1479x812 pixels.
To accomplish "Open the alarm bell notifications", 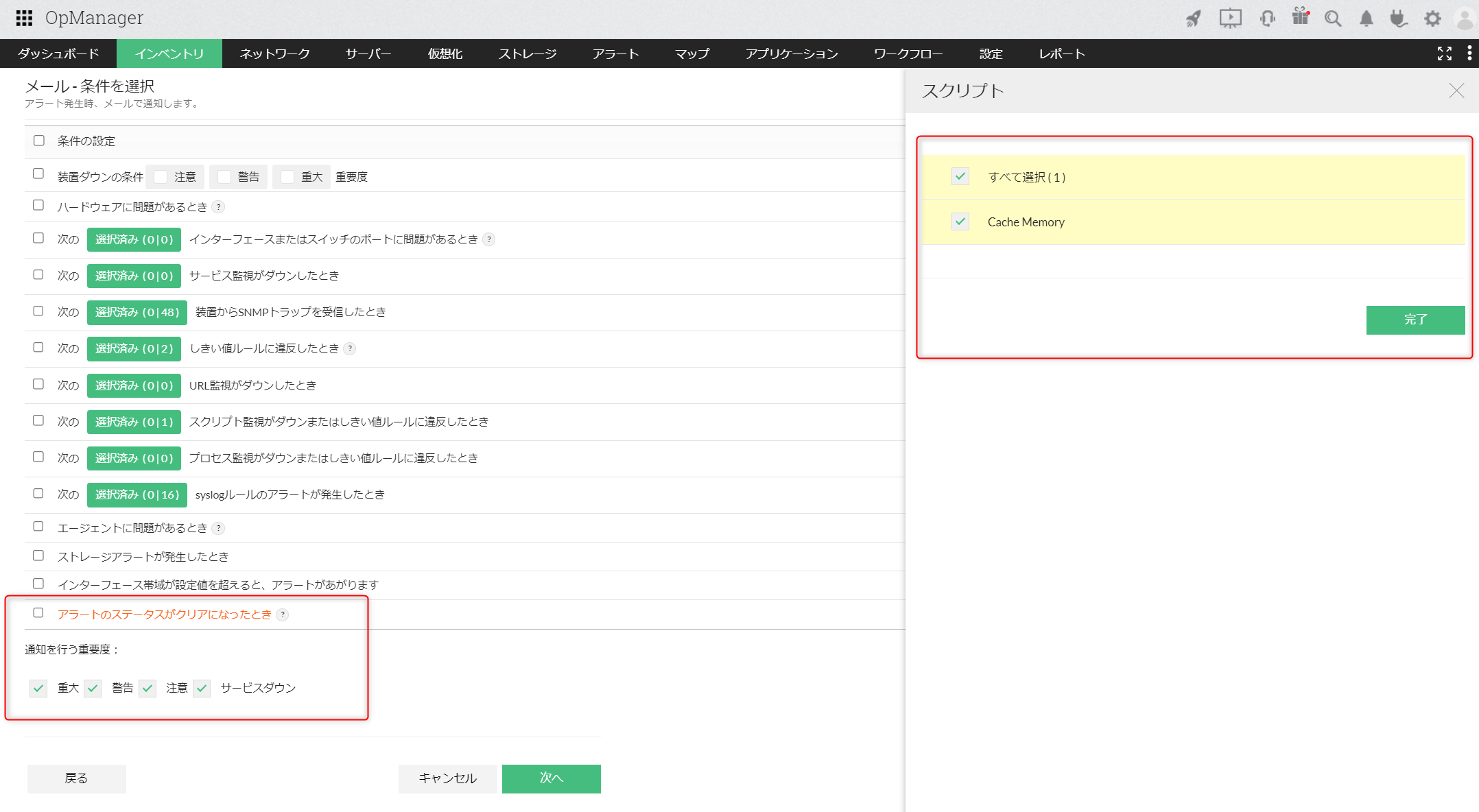I will (1366, 19).
